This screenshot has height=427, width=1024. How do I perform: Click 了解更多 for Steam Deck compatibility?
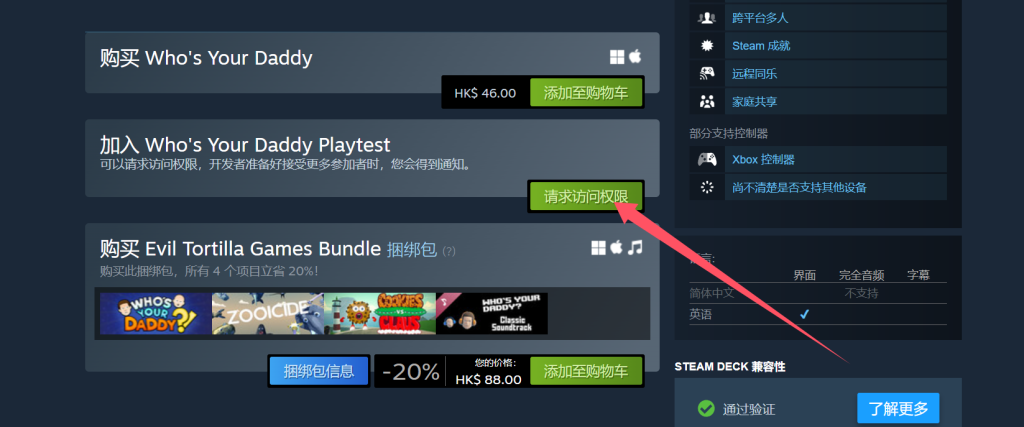[x=898, y=409]
